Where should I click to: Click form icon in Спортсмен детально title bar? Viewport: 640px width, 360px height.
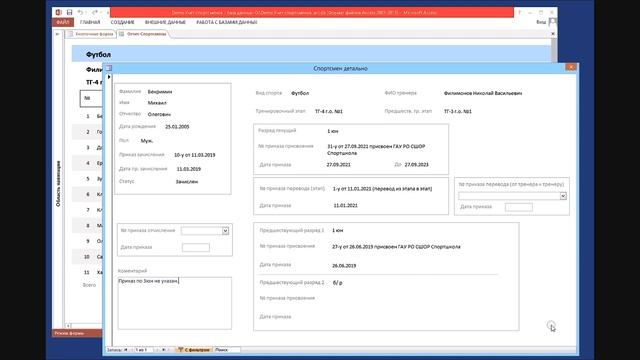click(x=109, y=68)
